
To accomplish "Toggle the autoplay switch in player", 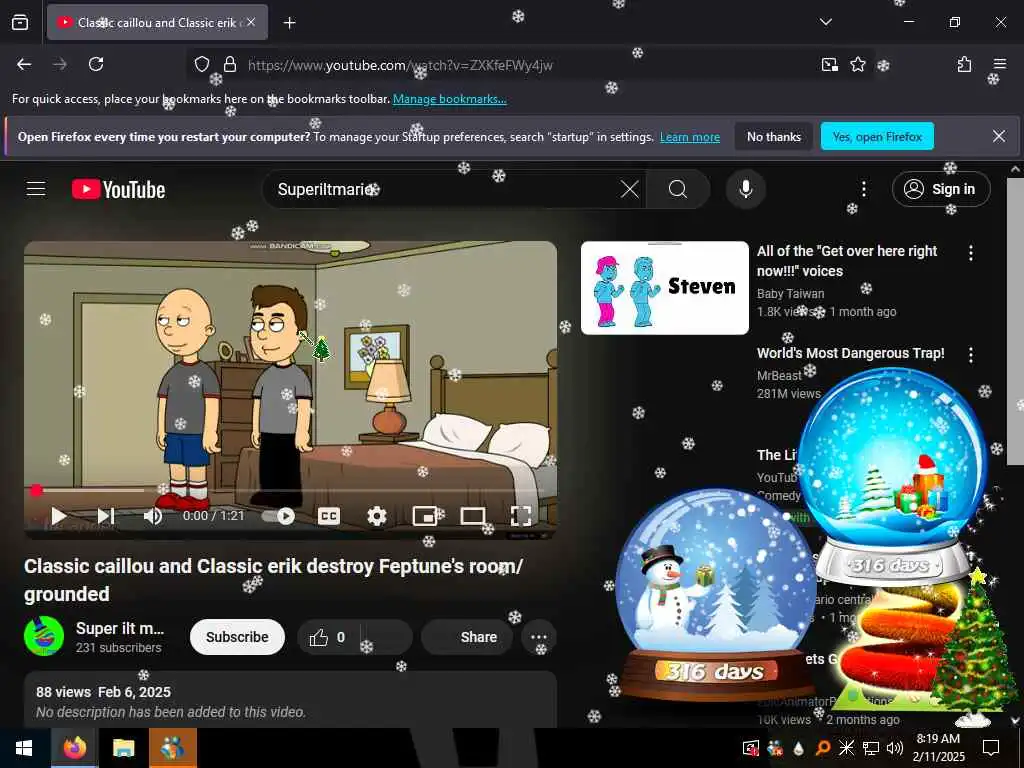I will point(279,516).
